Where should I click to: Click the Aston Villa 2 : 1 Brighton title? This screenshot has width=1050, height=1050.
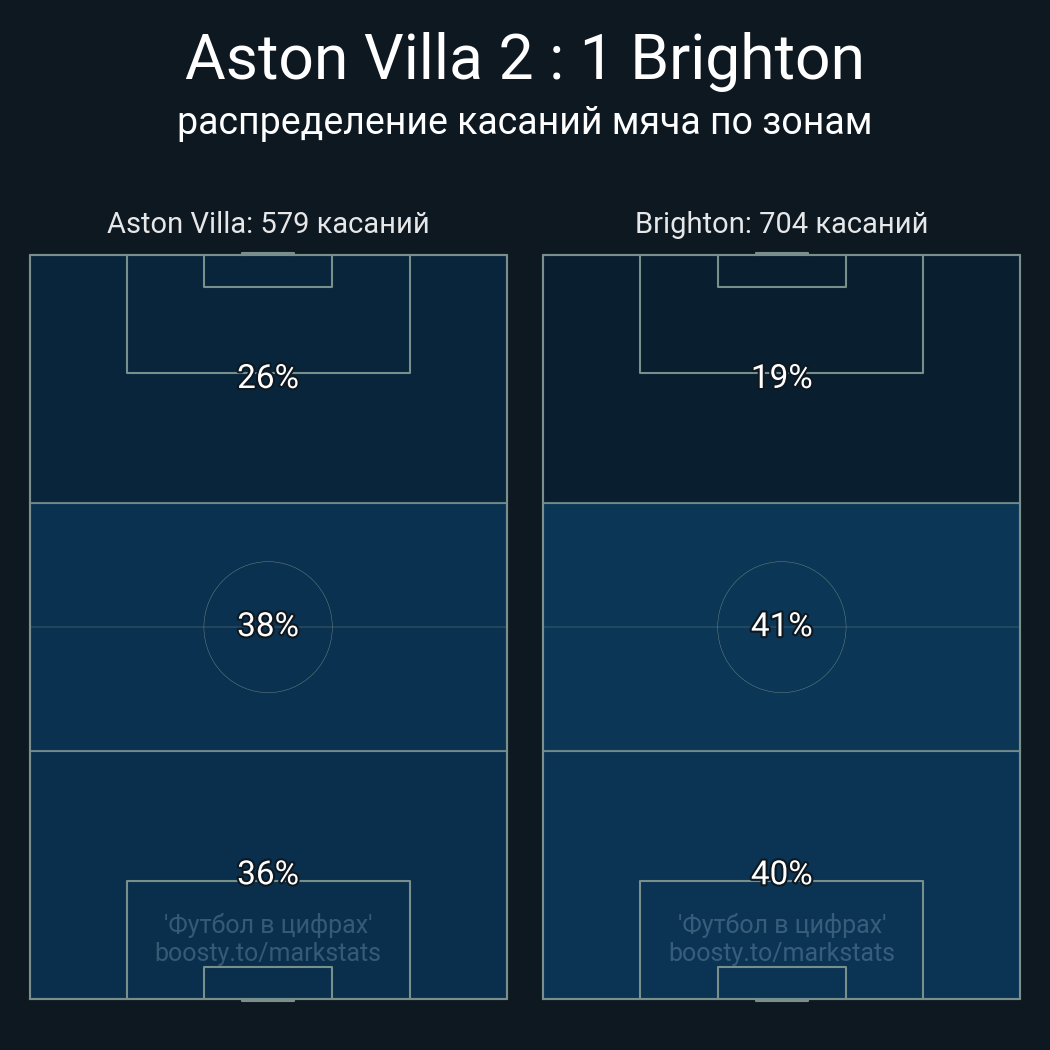524,58
